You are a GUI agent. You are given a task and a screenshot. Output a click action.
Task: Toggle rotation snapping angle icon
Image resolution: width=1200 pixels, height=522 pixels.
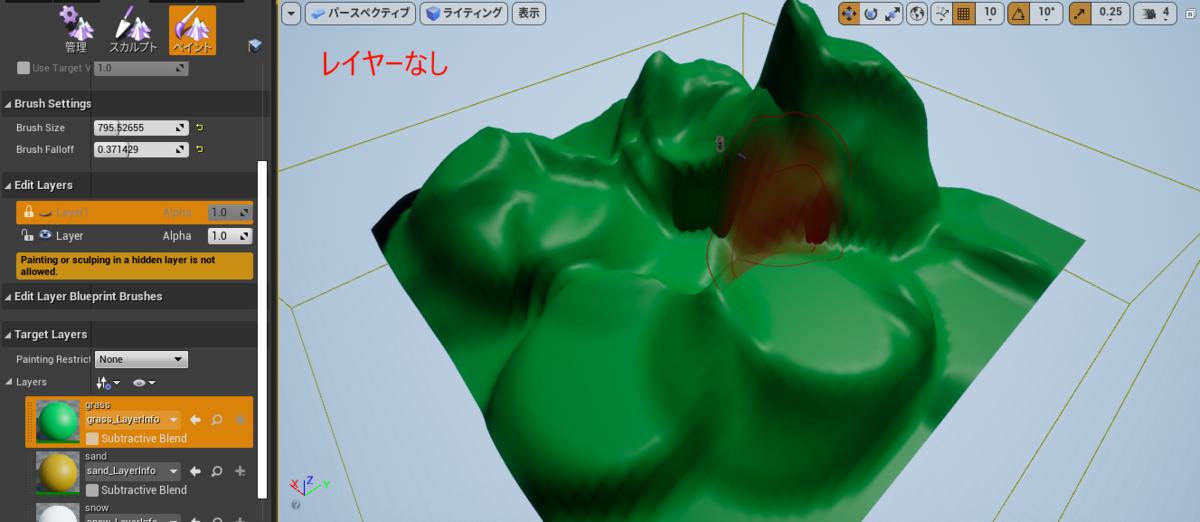(x=1018, y=13)
